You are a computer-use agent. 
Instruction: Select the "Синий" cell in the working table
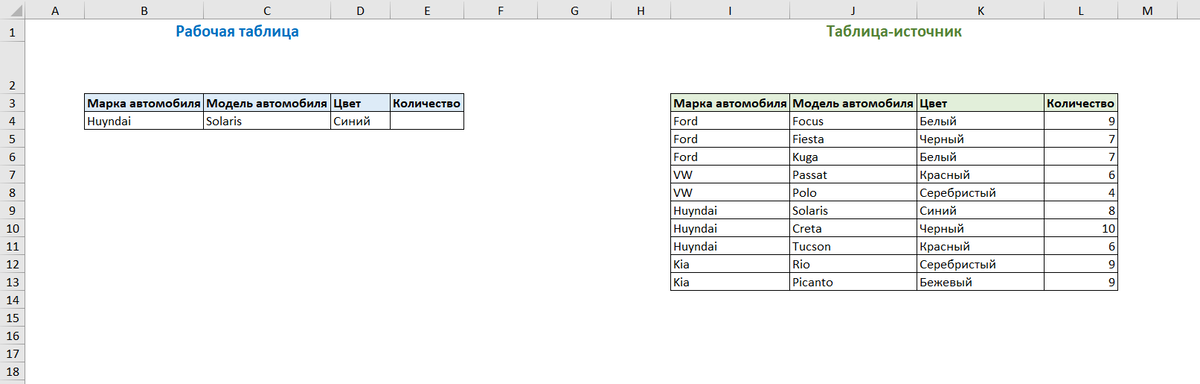click(x=360, y=121)
